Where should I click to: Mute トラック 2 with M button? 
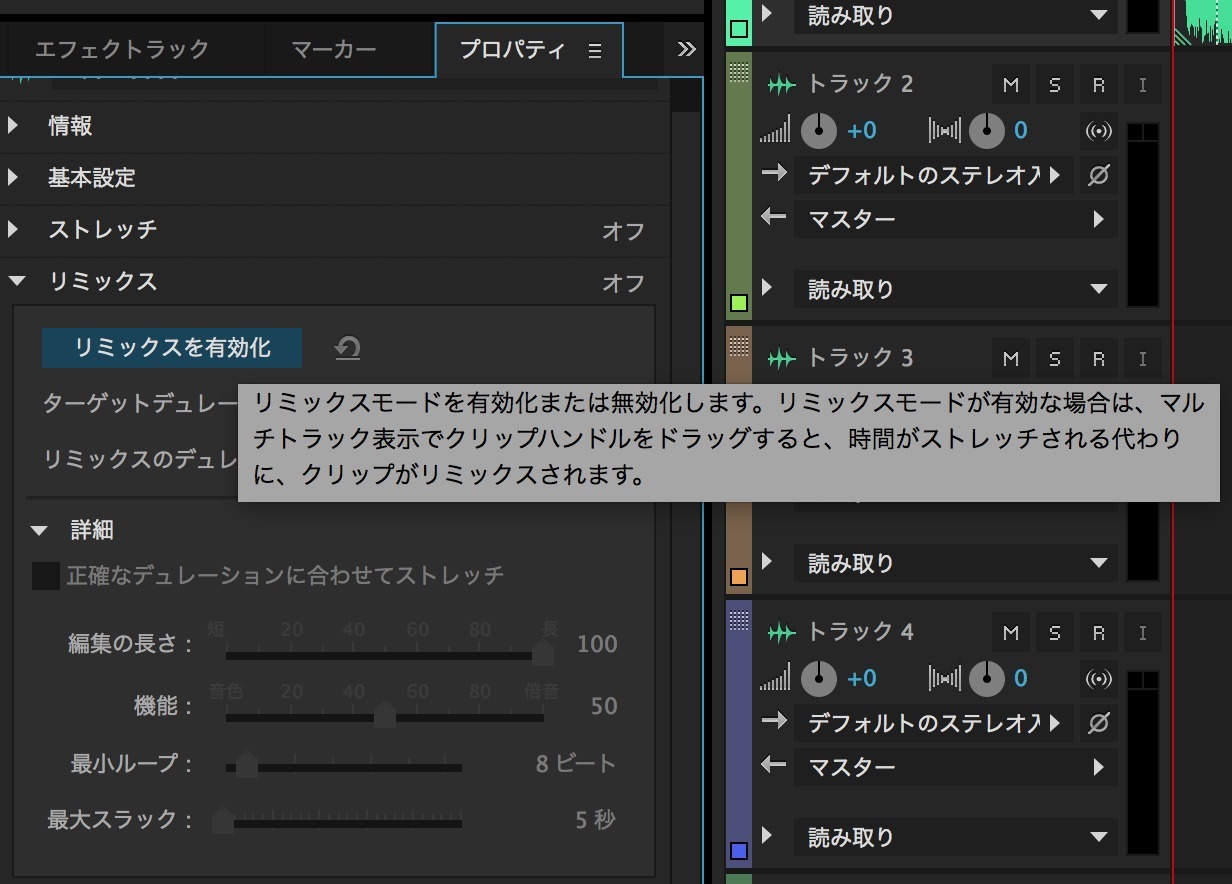click(1010, 85)
